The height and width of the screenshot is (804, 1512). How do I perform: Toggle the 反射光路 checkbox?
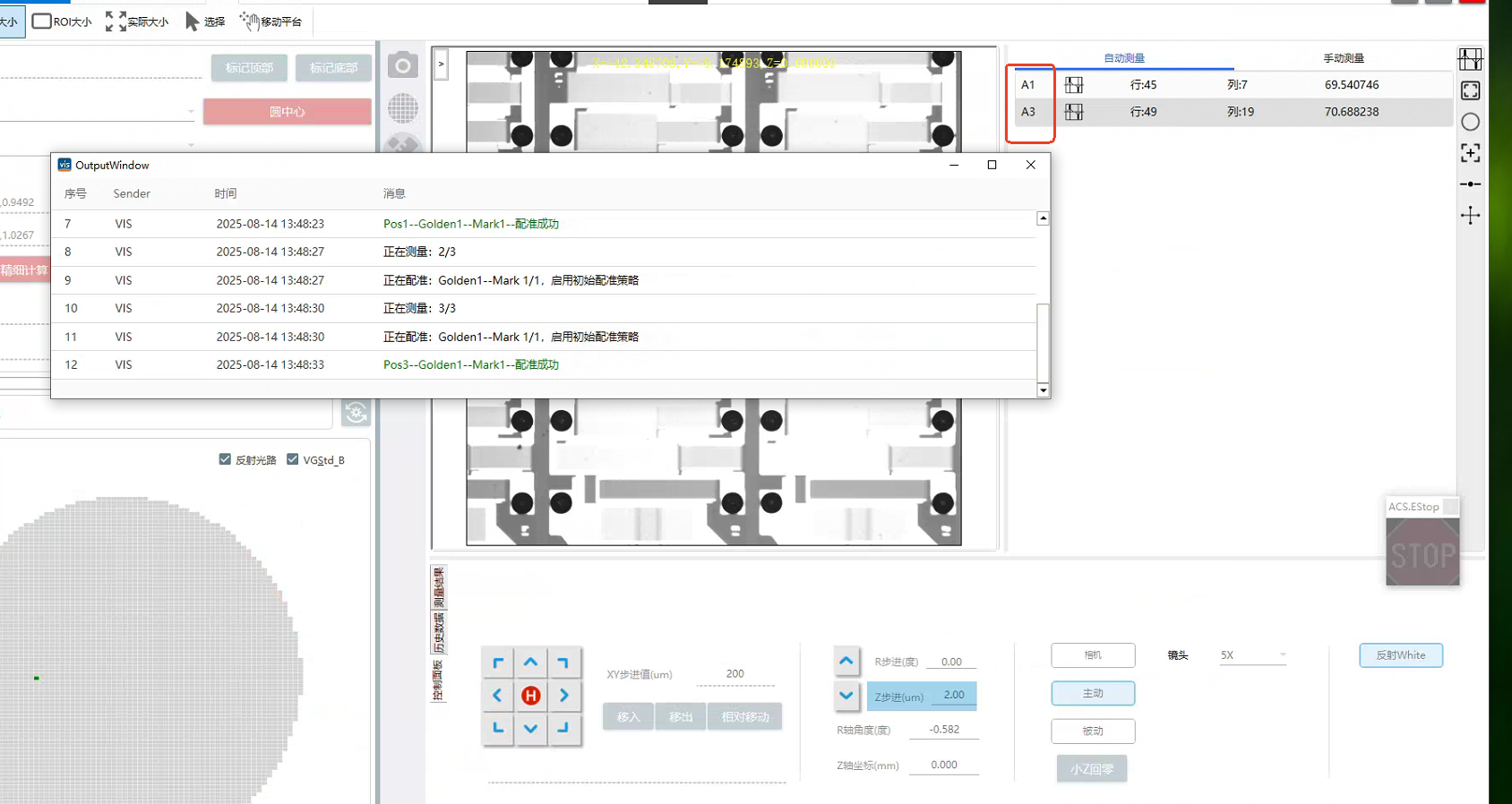[x=225, y=459]
